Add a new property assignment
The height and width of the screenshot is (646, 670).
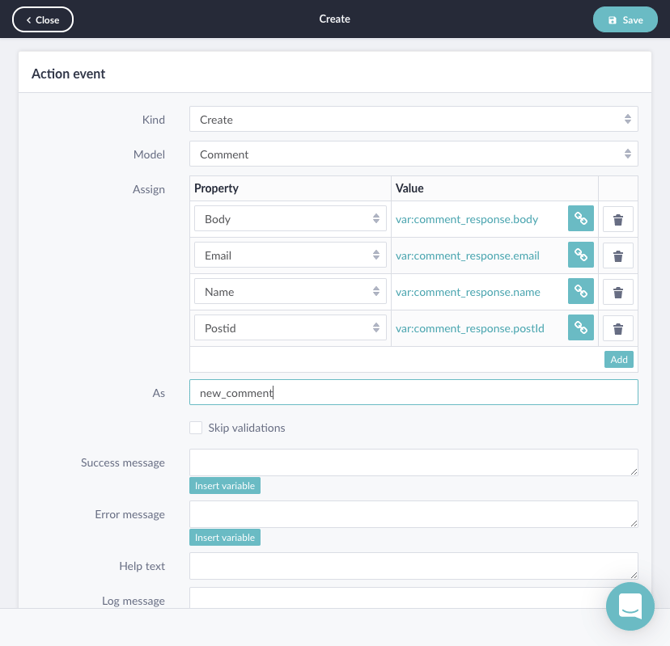point(619,359)
